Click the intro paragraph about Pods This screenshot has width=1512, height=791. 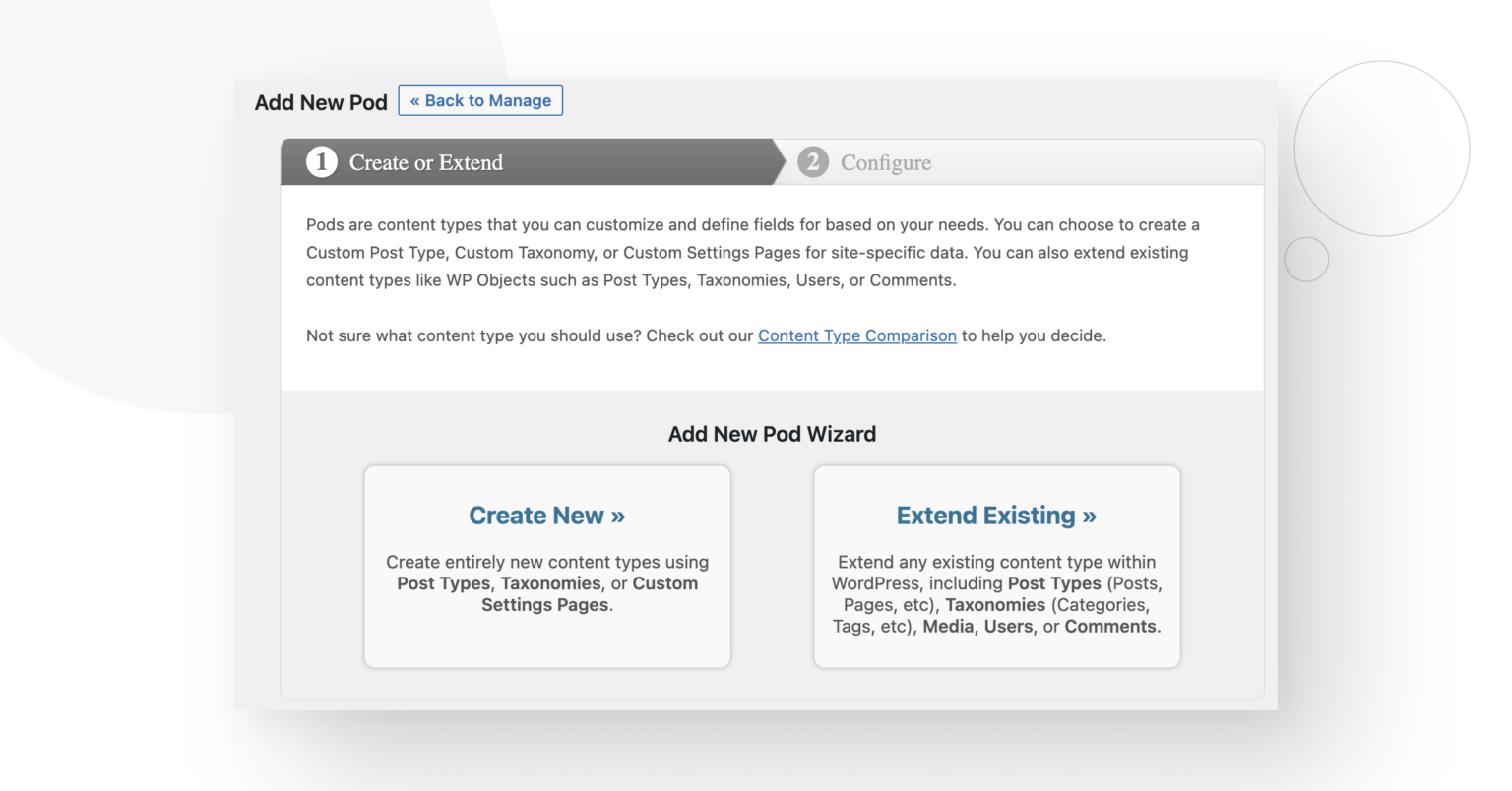(x=752, y=253)
